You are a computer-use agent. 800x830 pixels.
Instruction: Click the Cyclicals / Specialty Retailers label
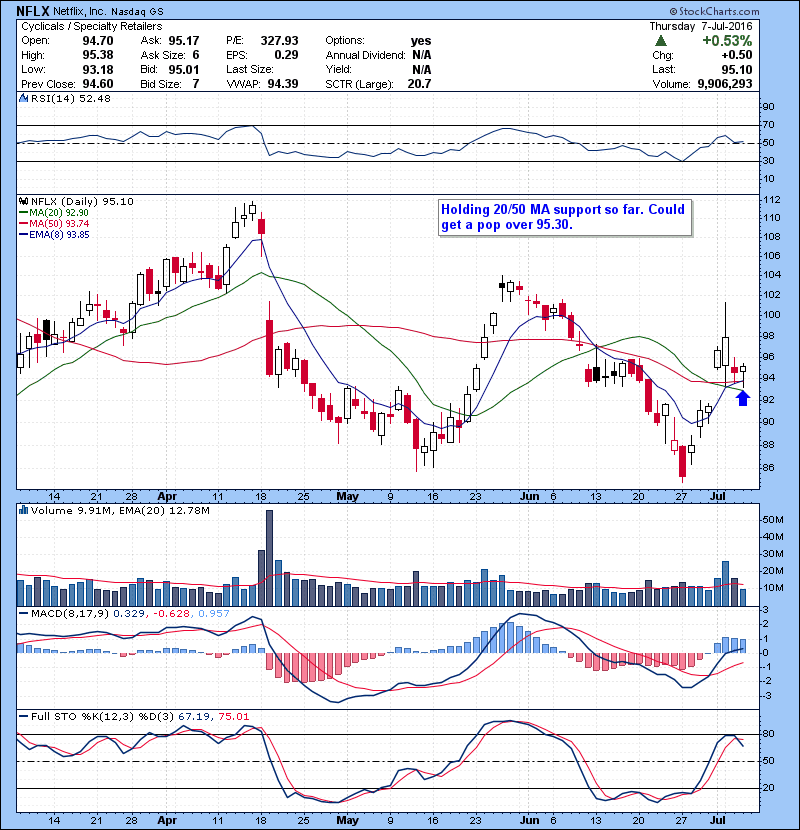[x=92, y=26]
